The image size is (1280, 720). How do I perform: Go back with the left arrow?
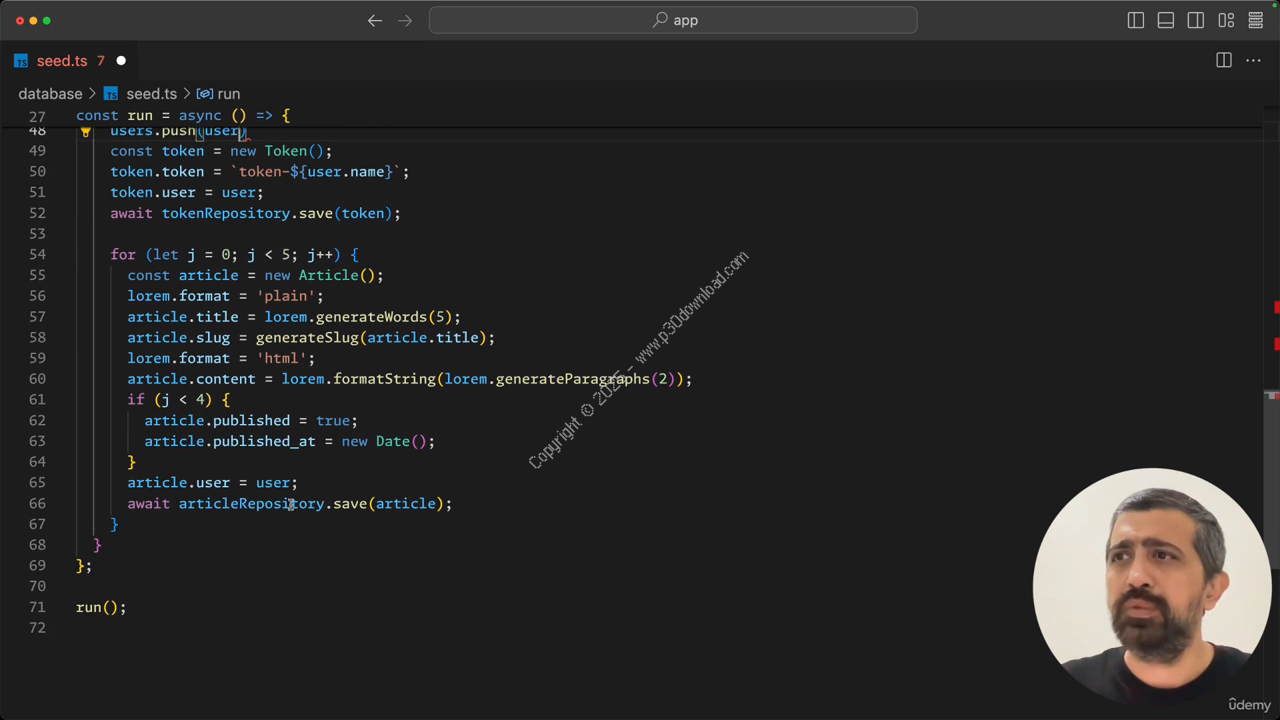[375, 20]
